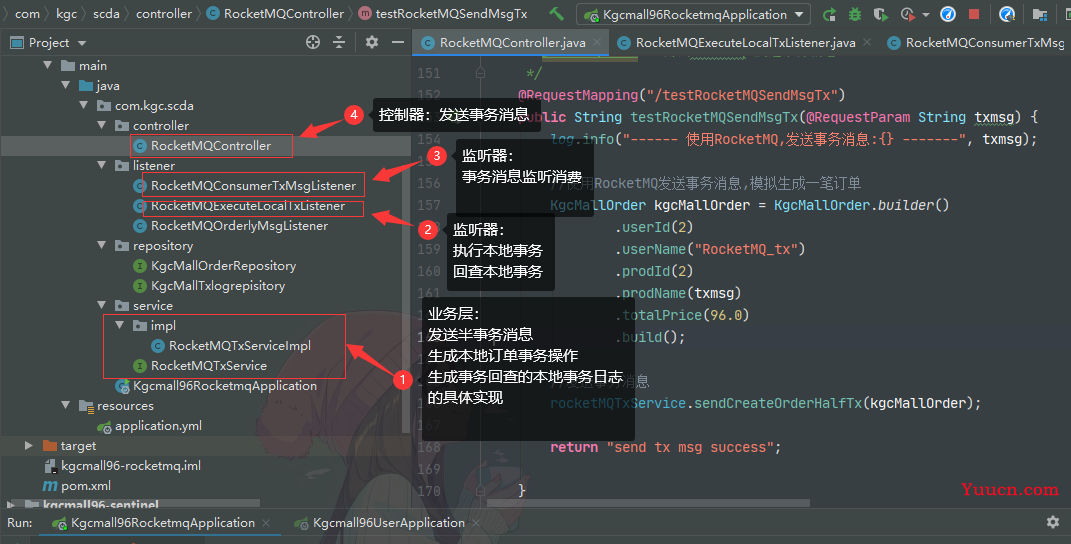Select KgcMallTxlogrepisitory interface in tree
The width and height of the screenshot is (1071, 544).
217,286
